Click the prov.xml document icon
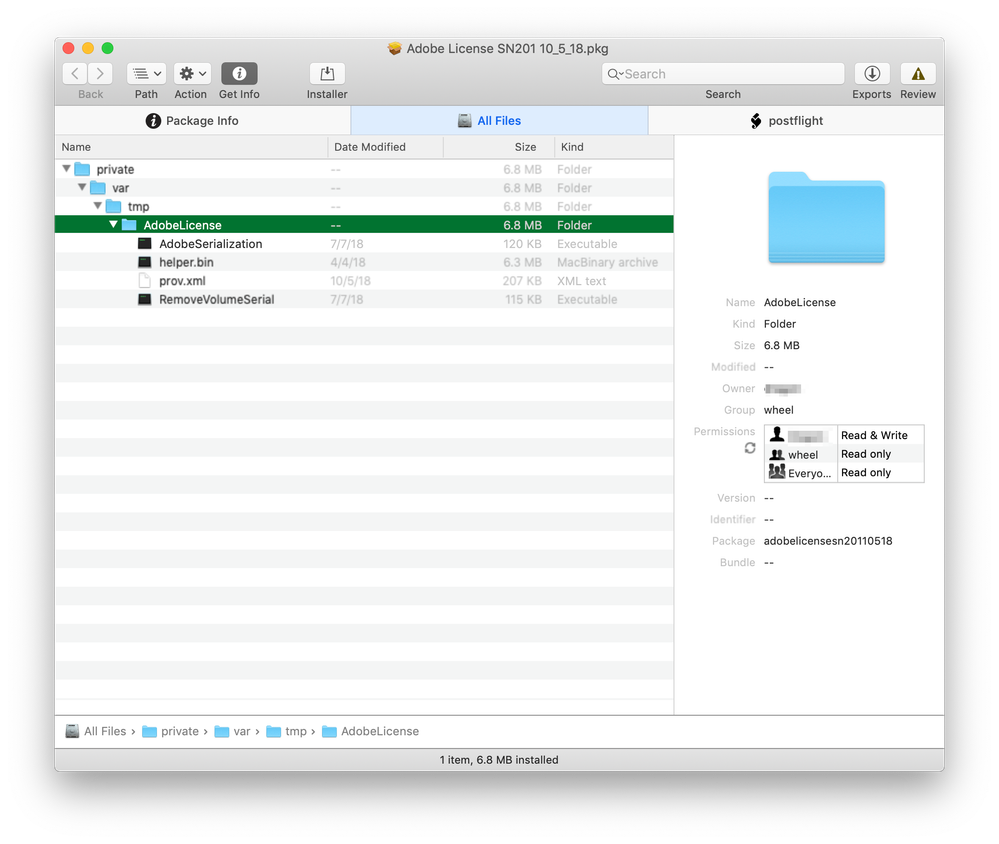 tap(145, 280)
